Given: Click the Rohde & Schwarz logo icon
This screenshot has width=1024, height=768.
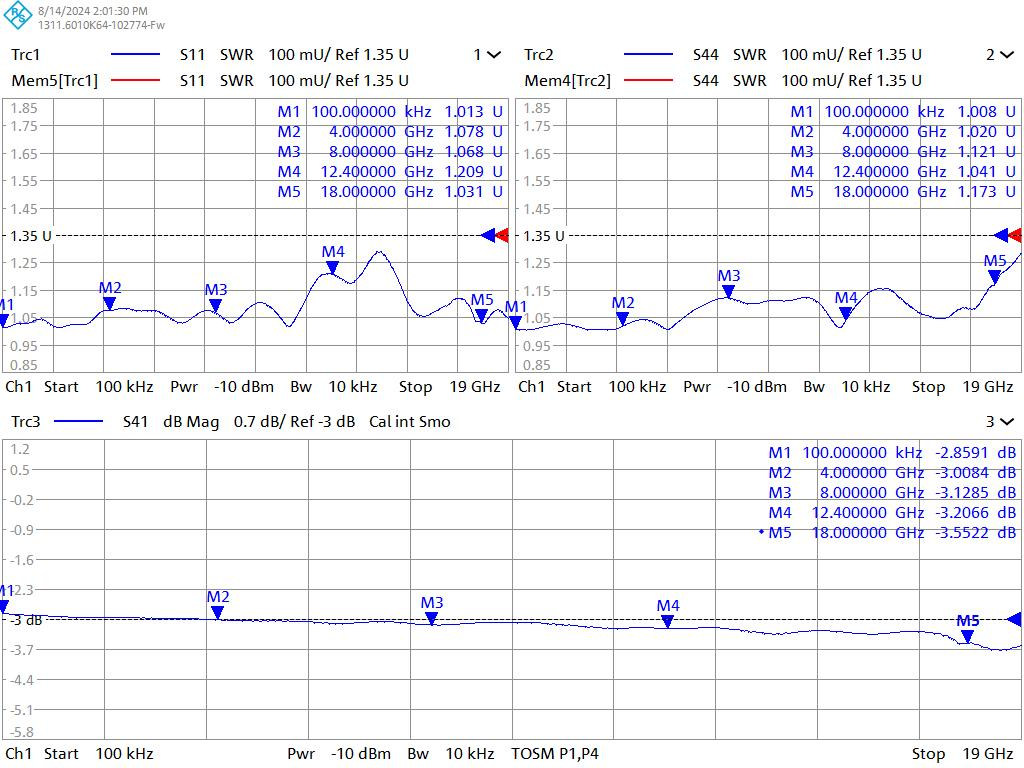Looking at the screenshot, I should 18,17.
